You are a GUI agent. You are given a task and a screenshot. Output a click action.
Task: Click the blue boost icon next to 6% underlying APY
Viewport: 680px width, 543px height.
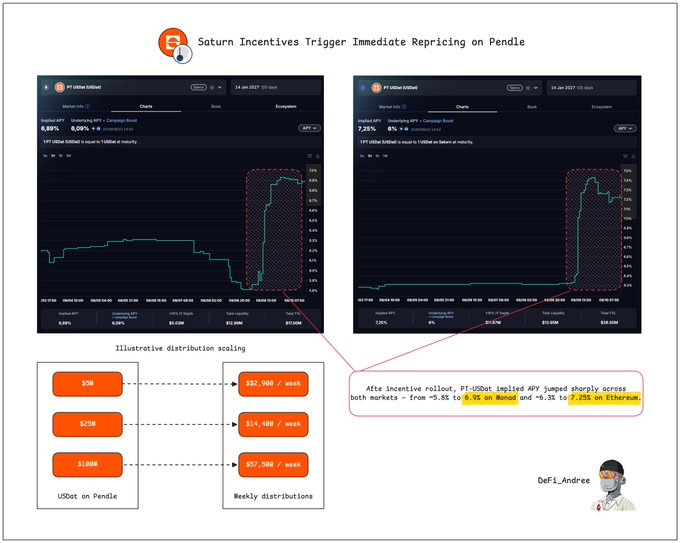(406, 129)
